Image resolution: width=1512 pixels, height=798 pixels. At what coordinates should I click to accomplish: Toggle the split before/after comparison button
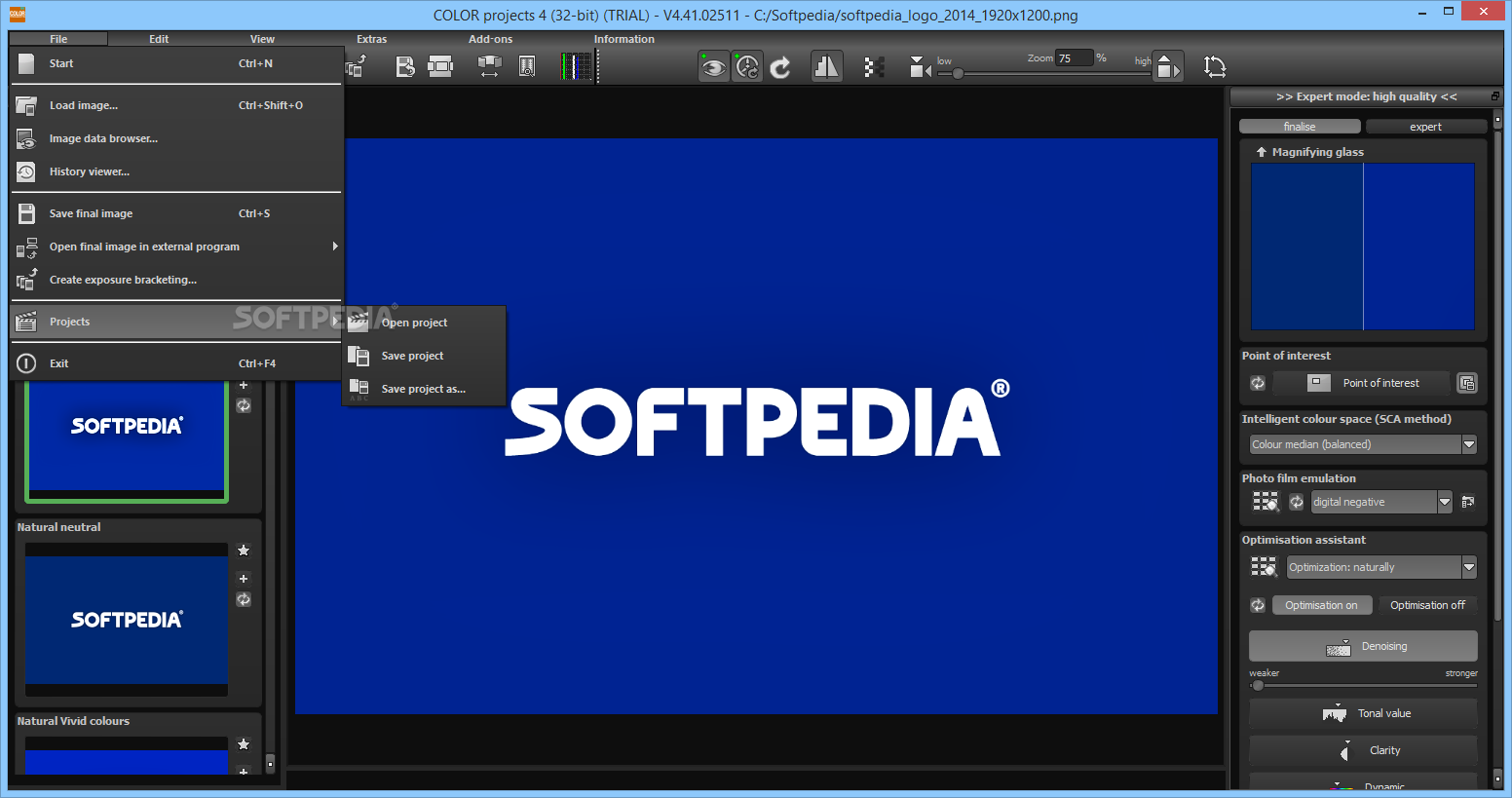tap(826, 66)
